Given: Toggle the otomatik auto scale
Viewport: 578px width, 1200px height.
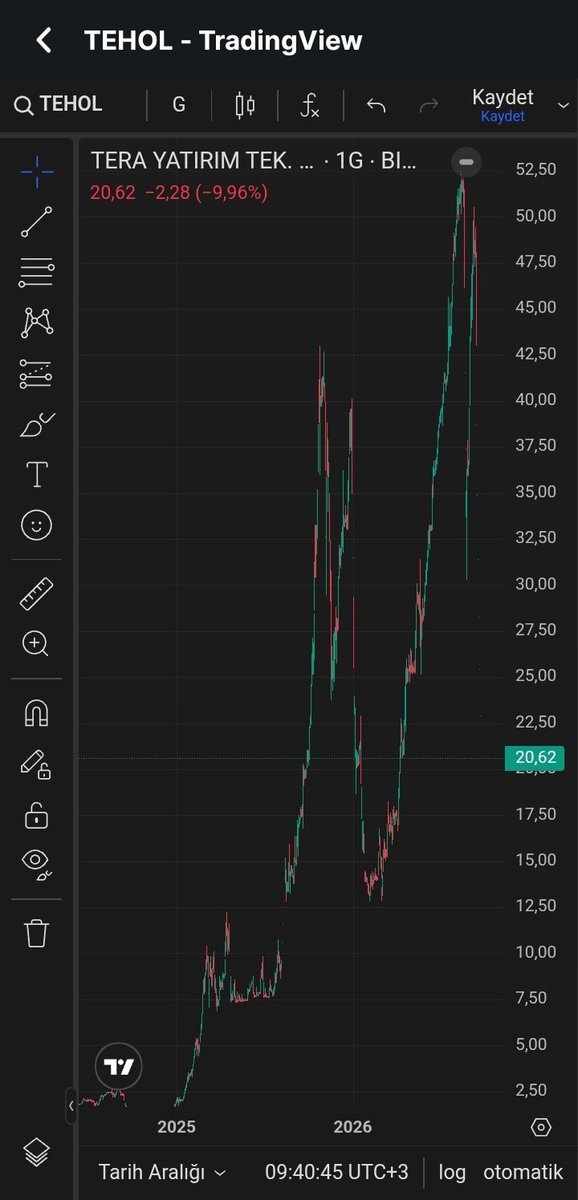Looking at the screenshot, I should click(523, 1172).
